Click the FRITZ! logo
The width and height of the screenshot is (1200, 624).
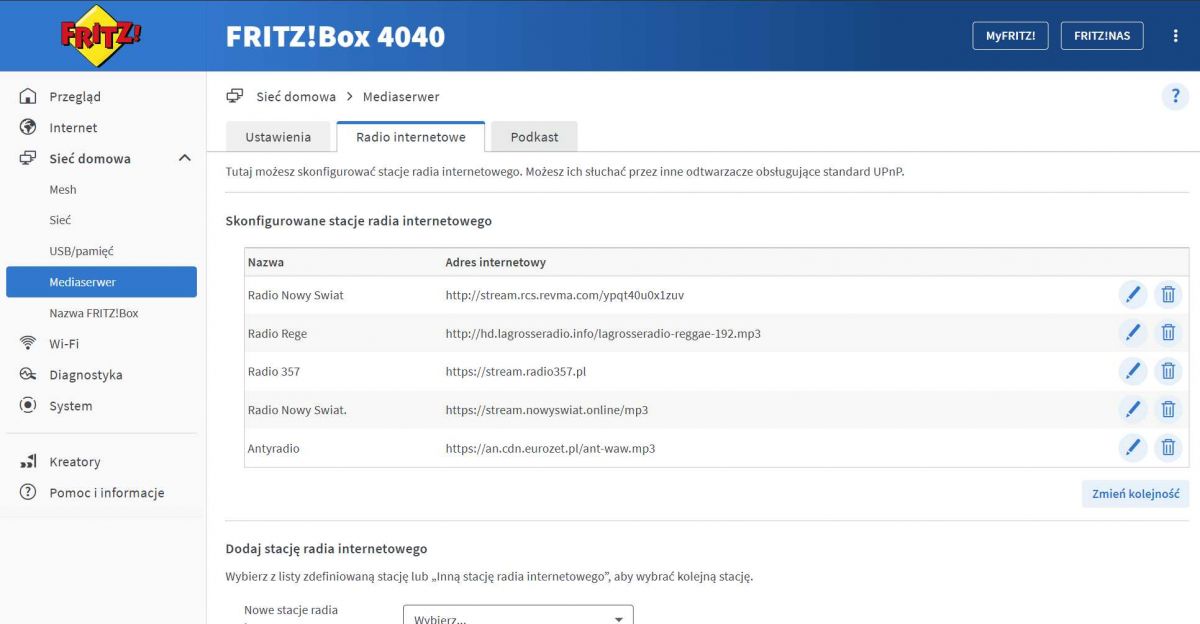click(101, 35)
